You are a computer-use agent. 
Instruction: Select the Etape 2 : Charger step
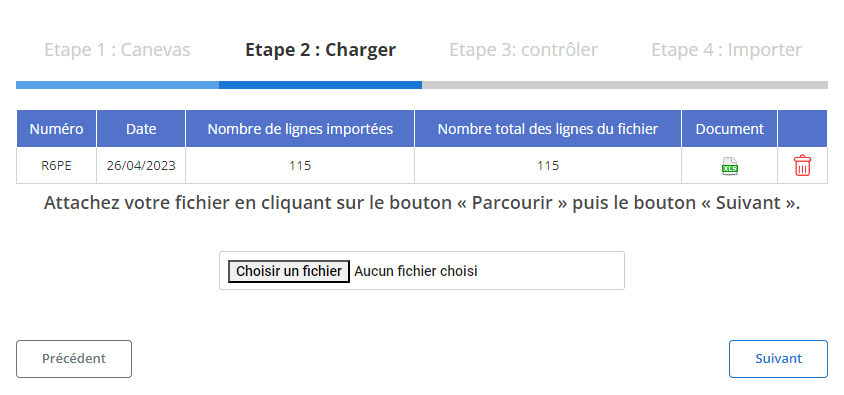(x=320, y=50)
